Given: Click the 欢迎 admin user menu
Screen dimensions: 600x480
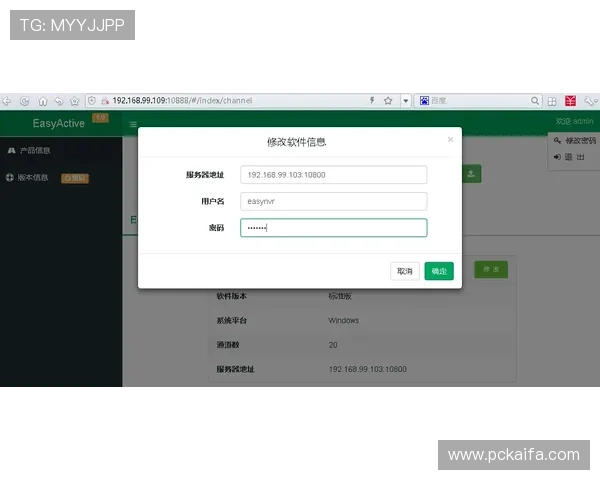Looking at the screenshot, I should [574, 121].
